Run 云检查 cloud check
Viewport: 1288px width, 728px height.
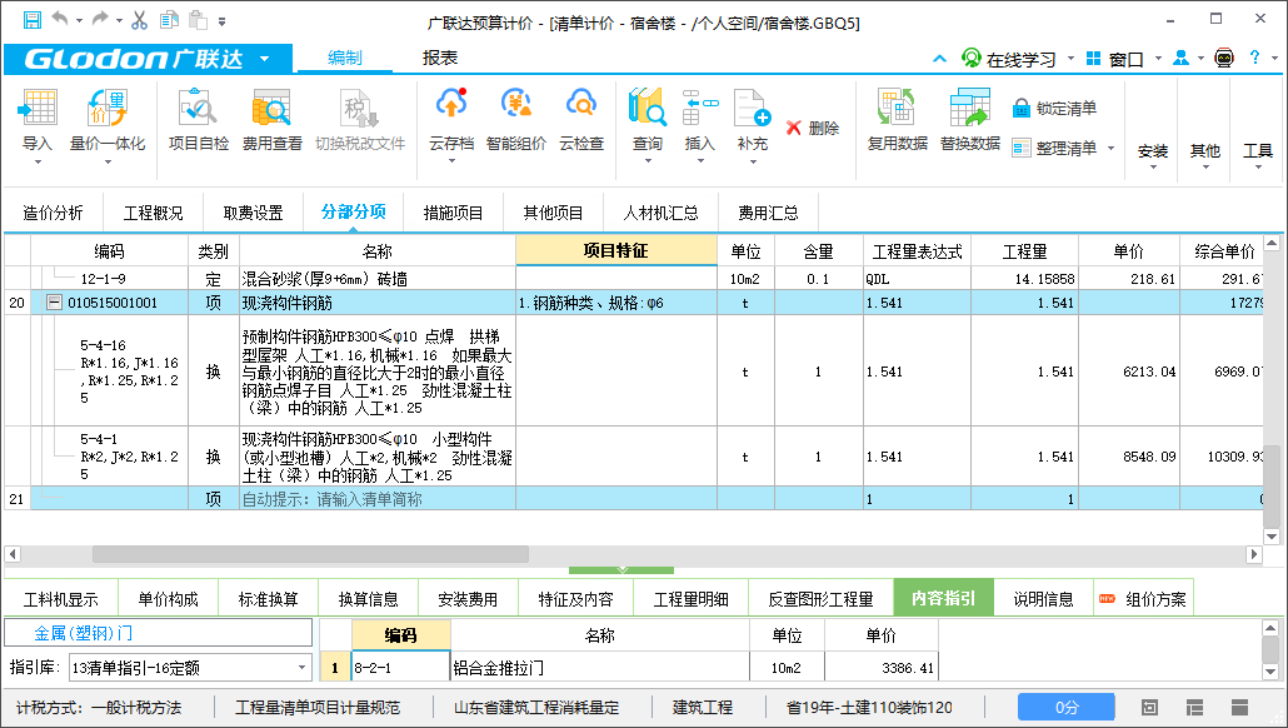(x=581, y=120)
